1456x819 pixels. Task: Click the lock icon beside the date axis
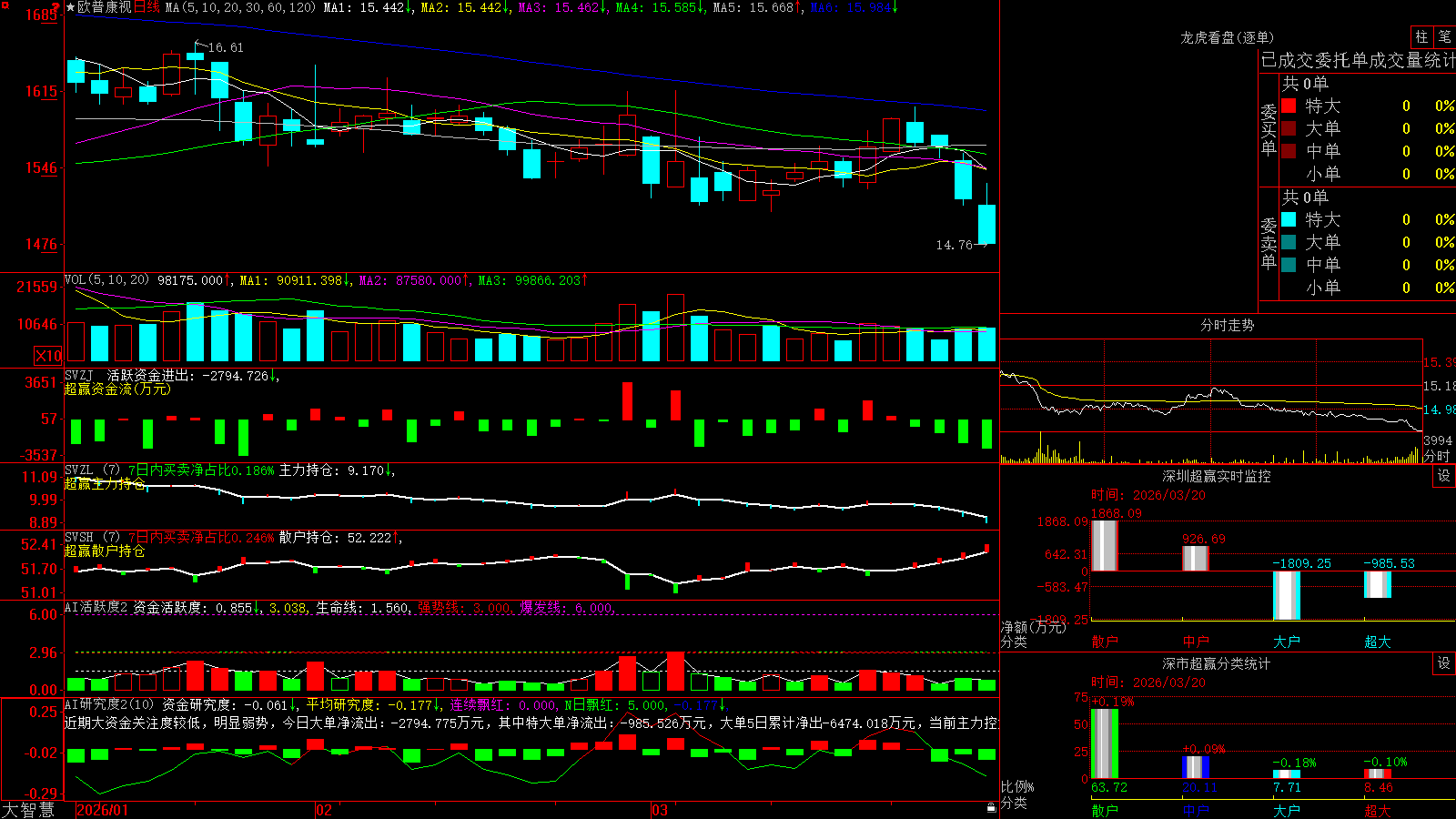click(x=991, y=808)
